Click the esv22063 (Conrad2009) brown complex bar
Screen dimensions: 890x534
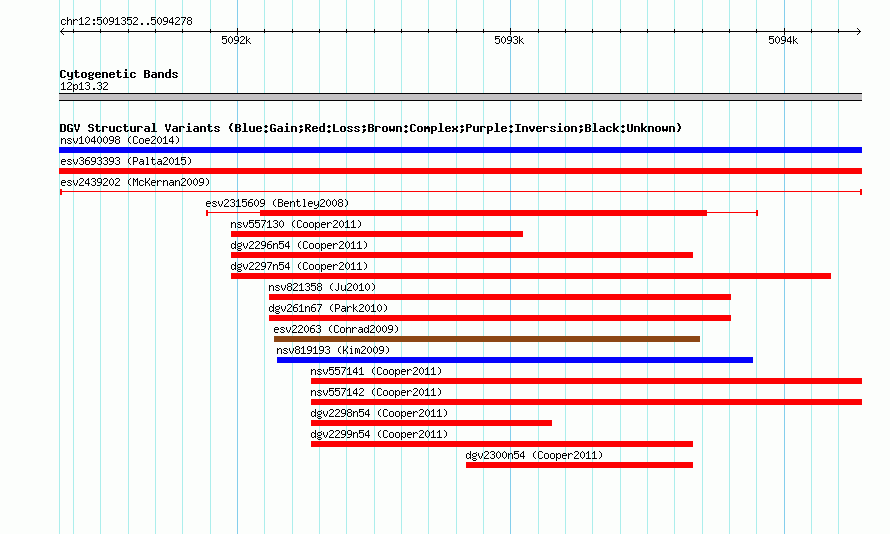(x=486, y=339)
